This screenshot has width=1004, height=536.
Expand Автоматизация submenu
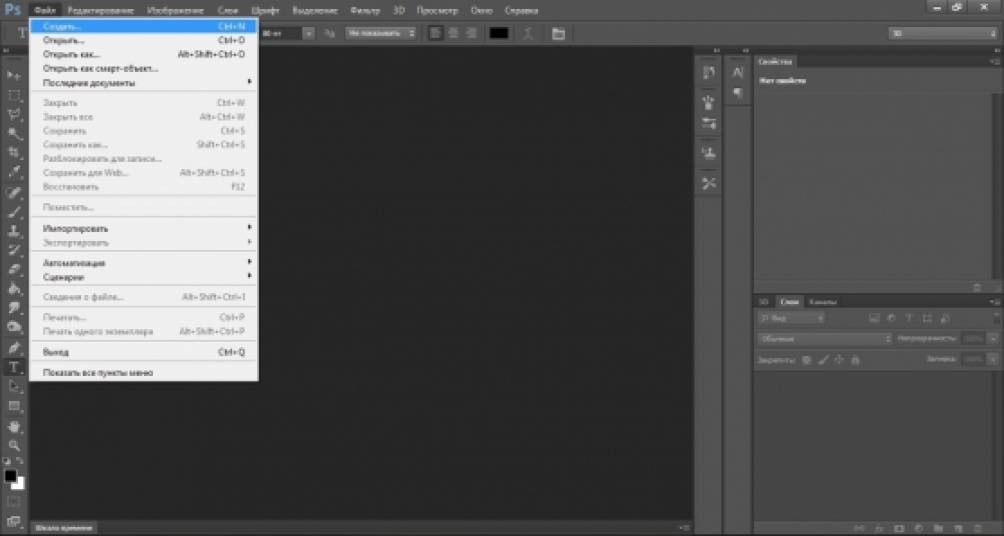pyautogui.click(x=144, y=263)
